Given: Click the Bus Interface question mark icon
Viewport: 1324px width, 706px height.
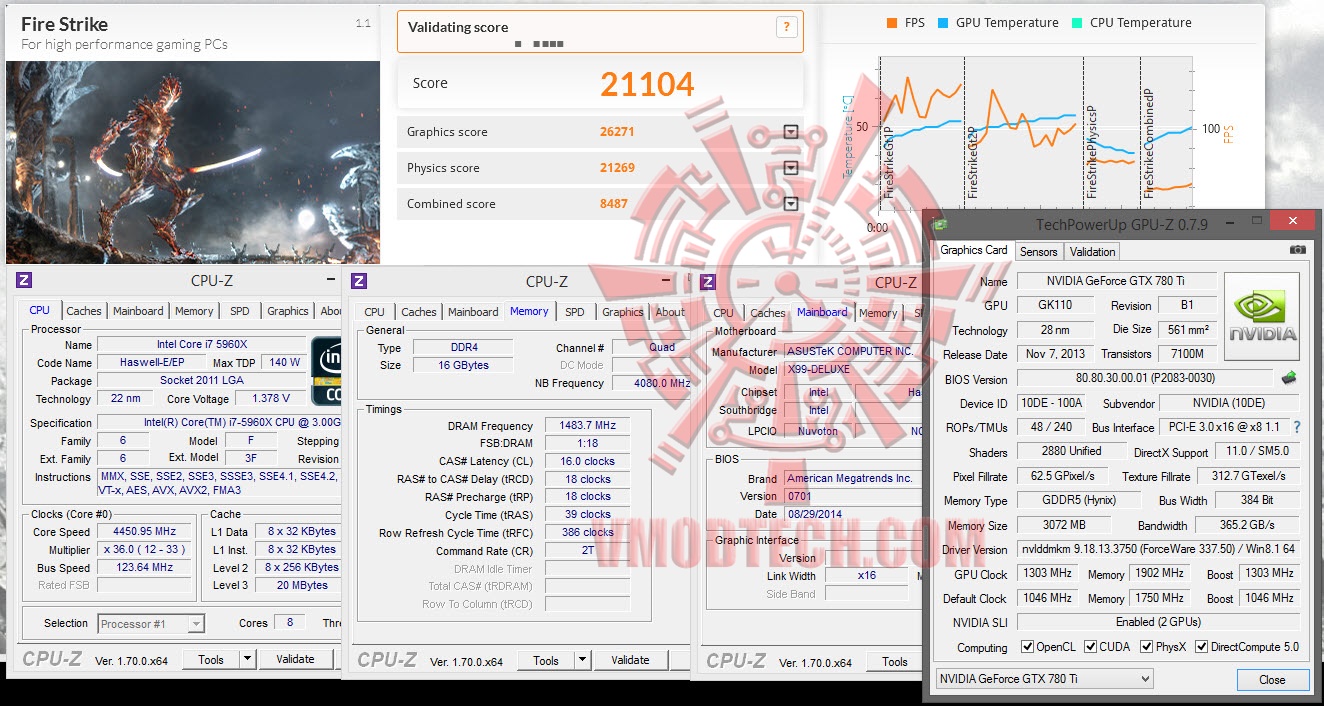Looking at the screenshot, I should 1297,427.
